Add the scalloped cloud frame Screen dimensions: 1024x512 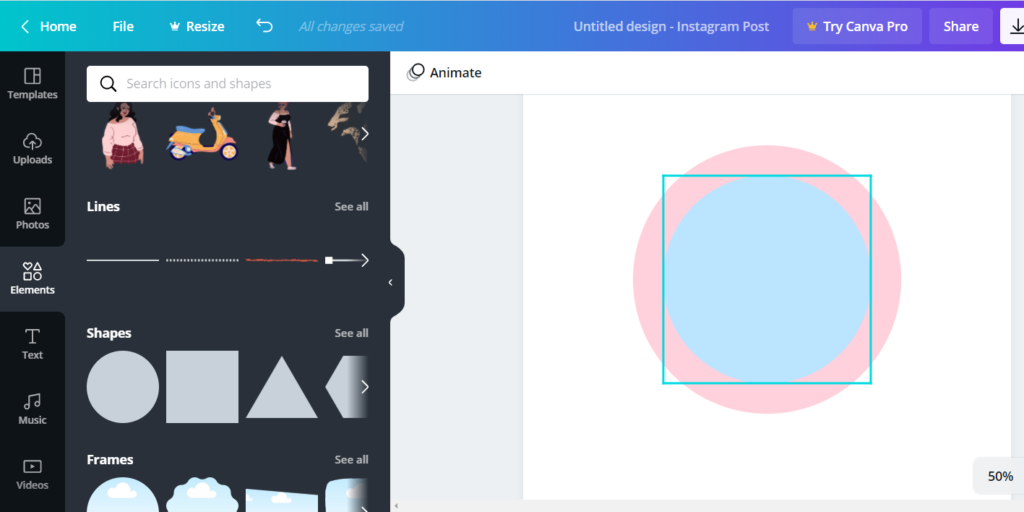(x=202, y=494)
